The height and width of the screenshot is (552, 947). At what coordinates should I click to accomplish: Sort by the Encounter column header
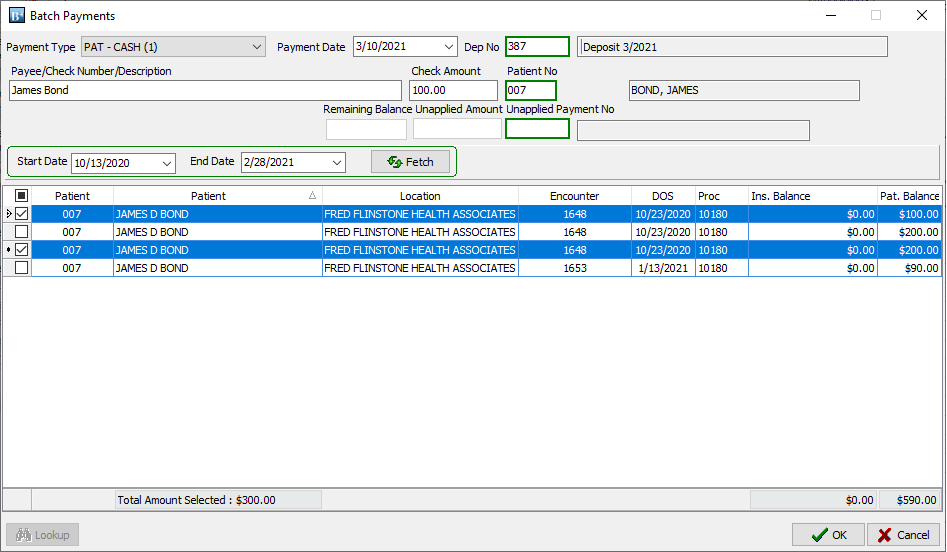(x=574, y=196)
